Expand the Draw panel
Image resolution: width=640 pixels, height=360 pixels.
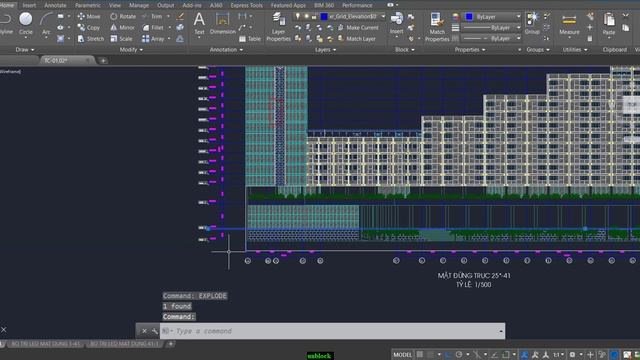[24, 50]
